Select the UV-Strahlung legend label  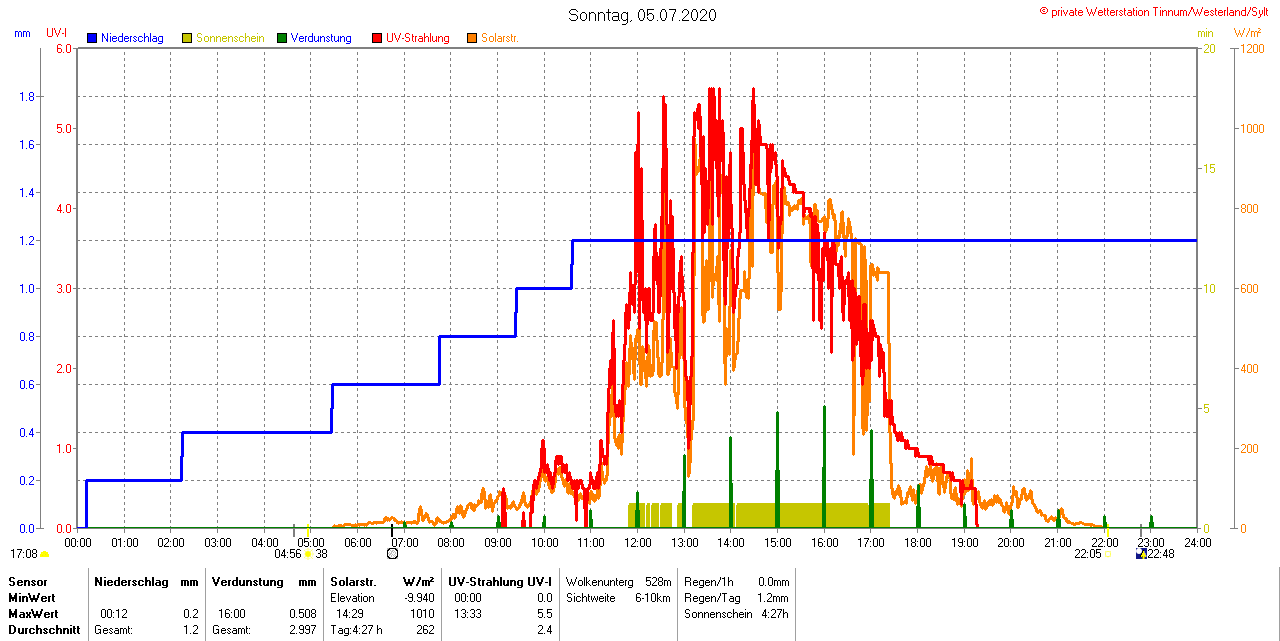pos(418,38)
